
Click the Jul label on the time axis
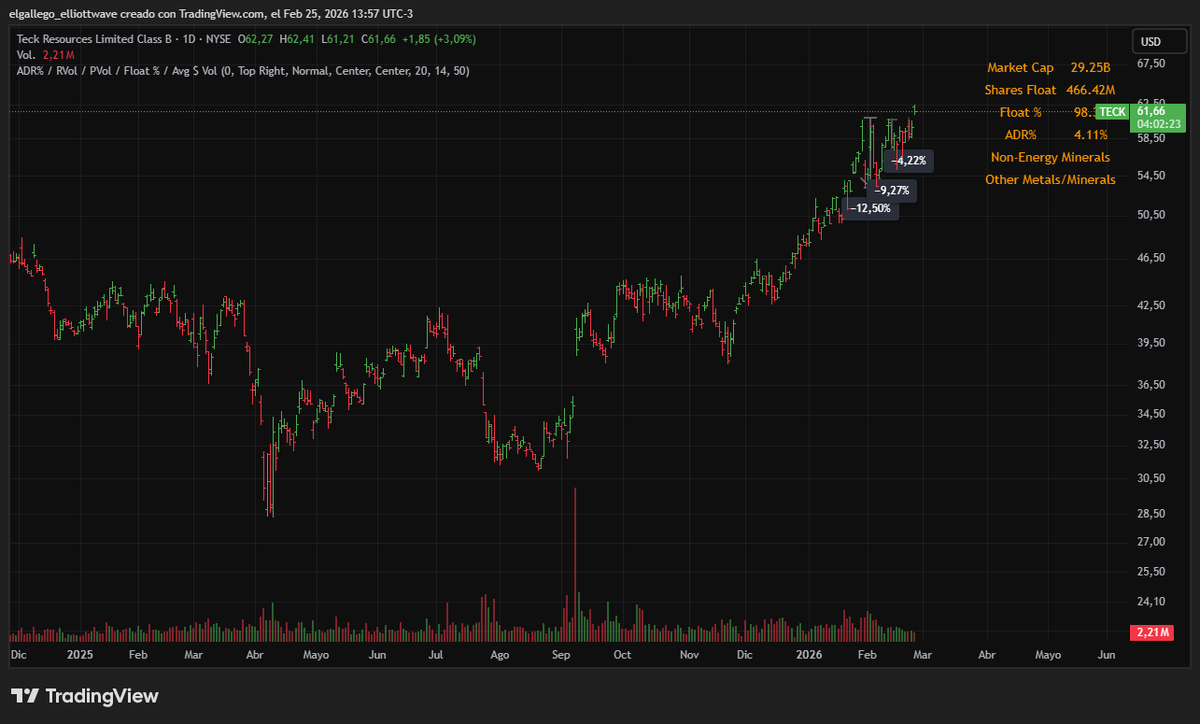click(436, 654)
